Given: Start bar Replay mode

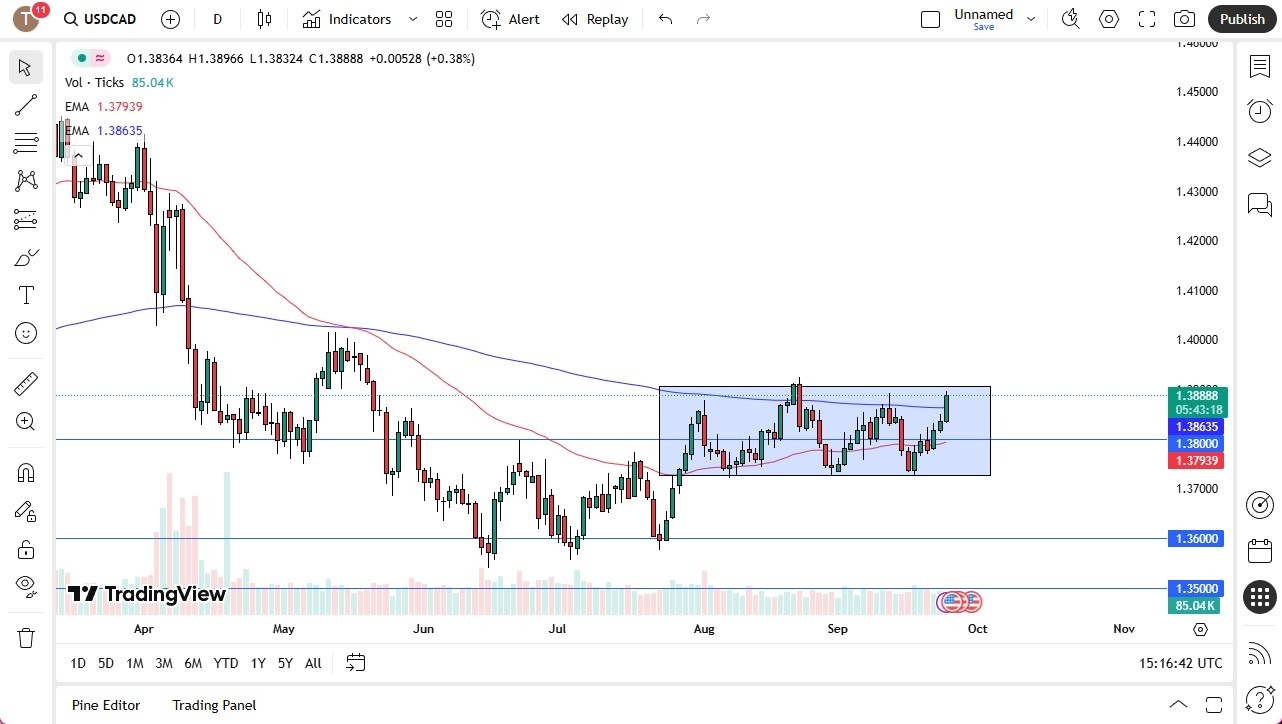Looking at the screenshot, I should point(595,18).
